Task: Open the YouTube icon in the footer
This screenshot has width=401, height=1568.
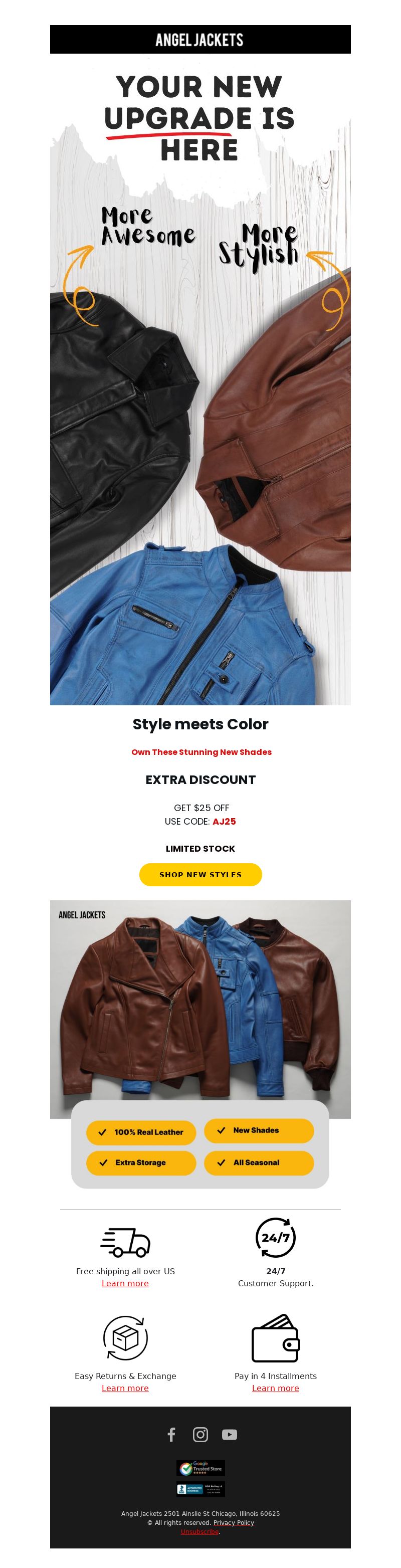Action: click(230, 1435)
